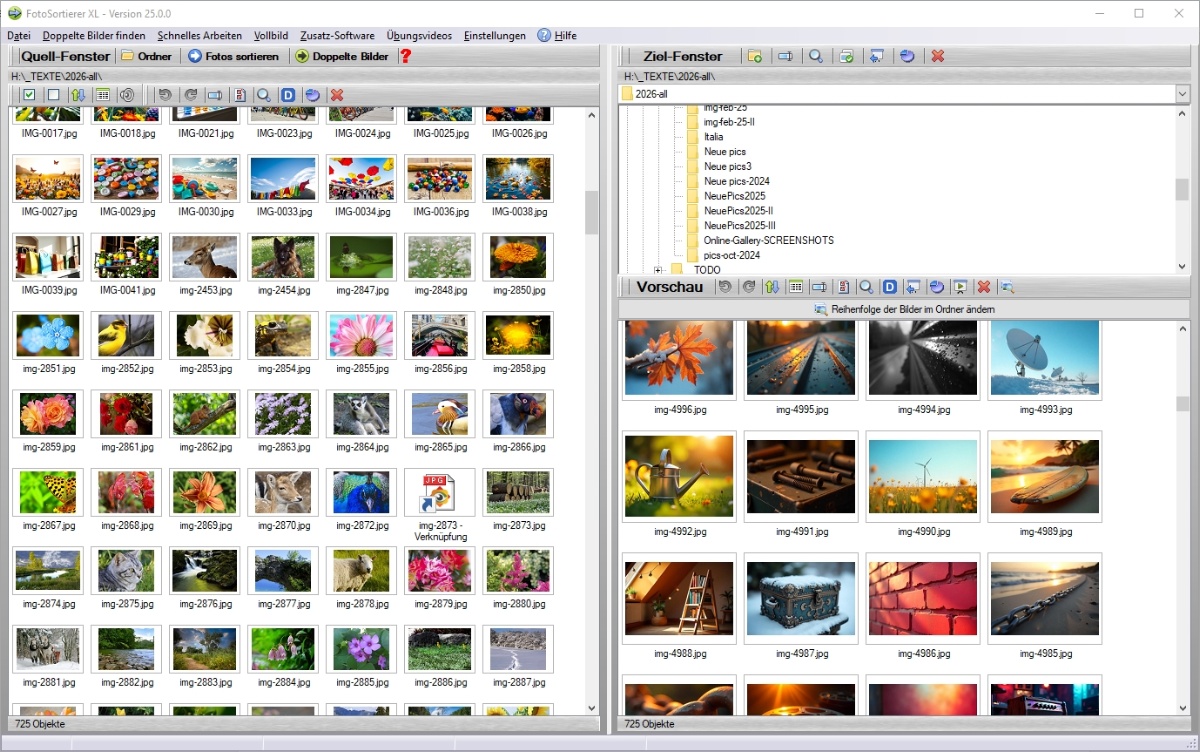Viewport: 1200px width, 752px height.
Task: Open the 2026-all folder path dropdown
Action: pyautogui.click(x=1183, y=94)
